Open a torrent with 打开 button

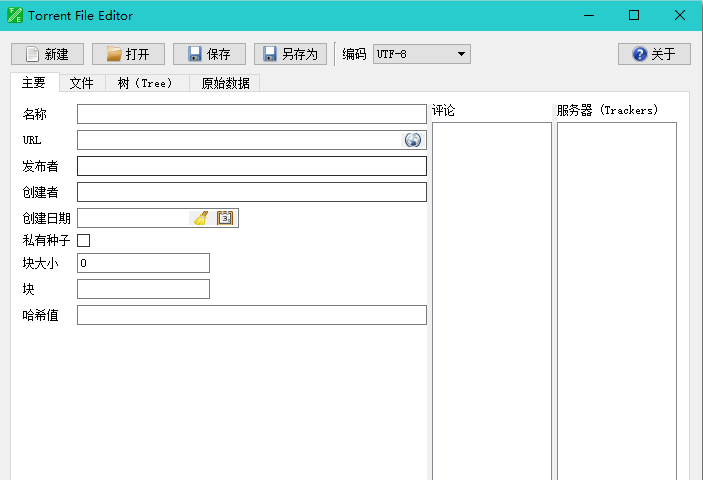(x=128, y=54)
